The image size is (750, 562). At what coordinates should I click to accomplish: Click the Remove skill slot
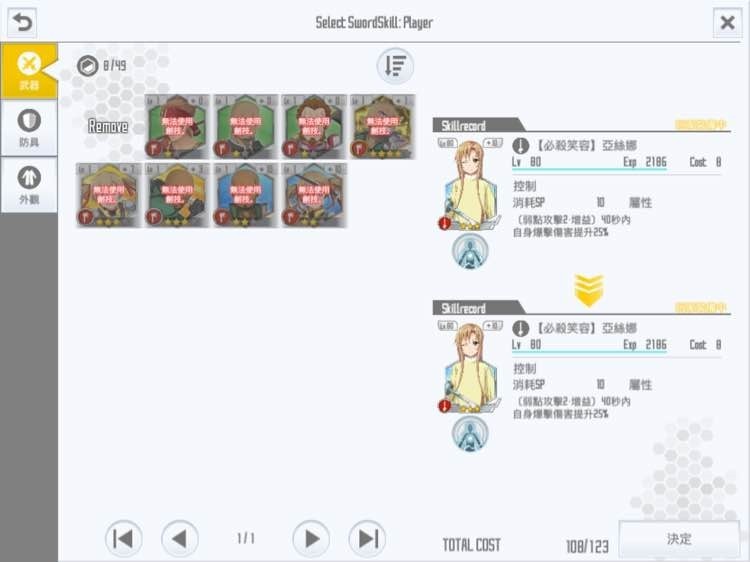click(x=108, y=127)
